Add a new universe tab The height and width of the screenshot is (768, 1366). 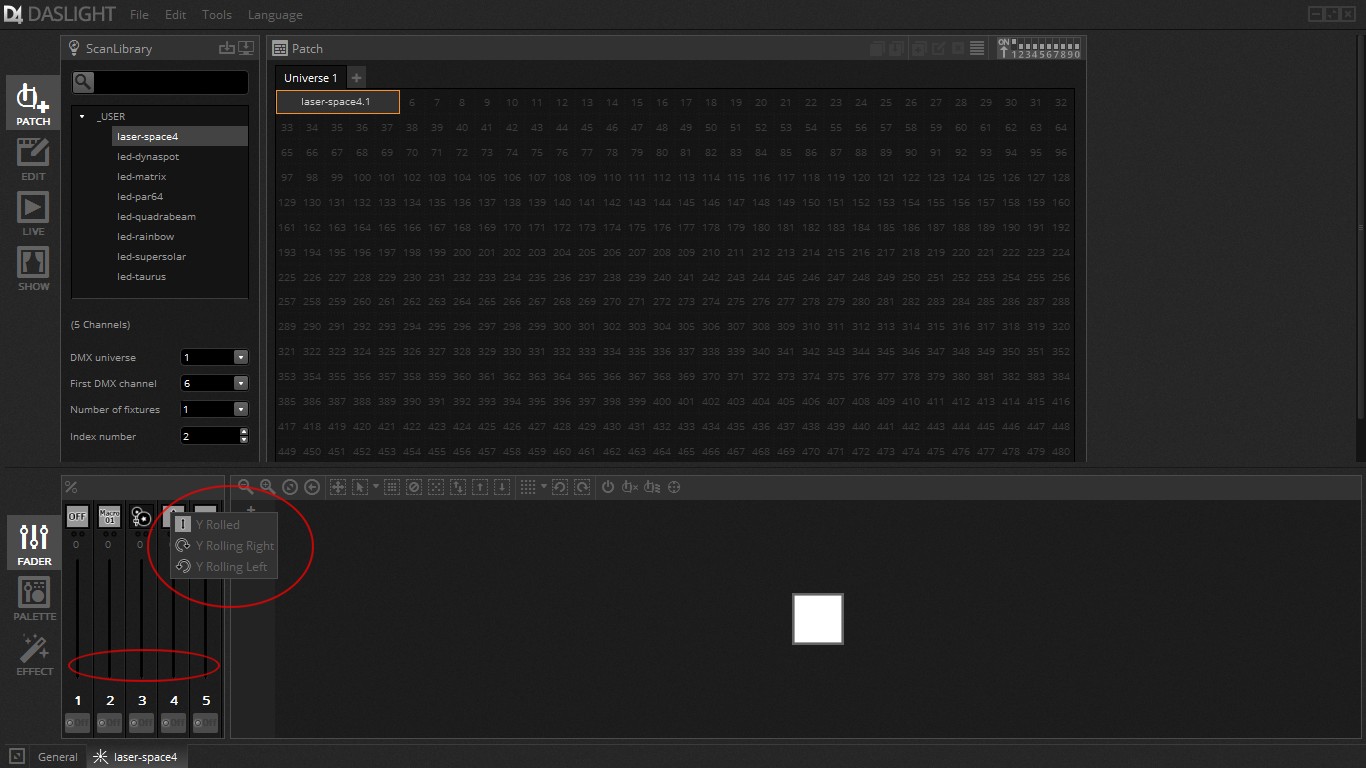click(356, 78)
